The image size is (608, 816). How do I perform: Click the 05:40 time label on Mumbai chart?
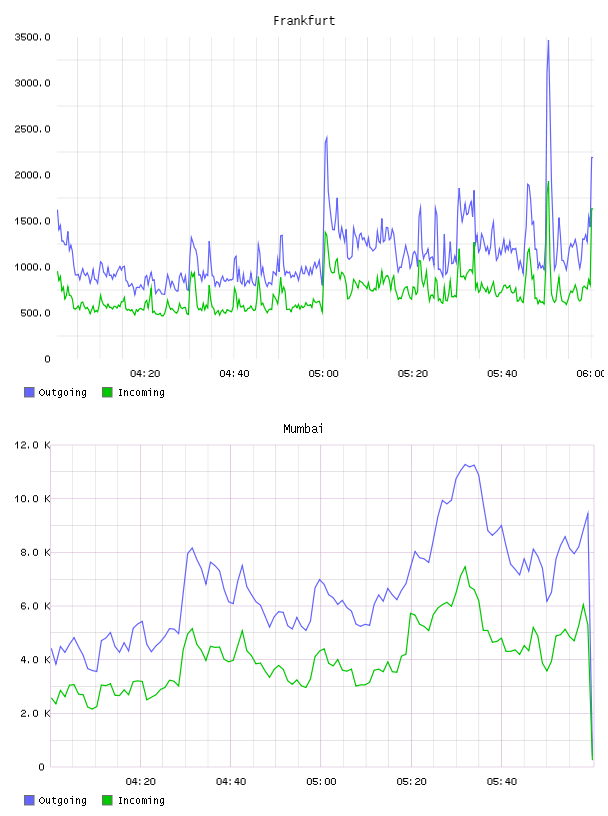click(502, 781)
